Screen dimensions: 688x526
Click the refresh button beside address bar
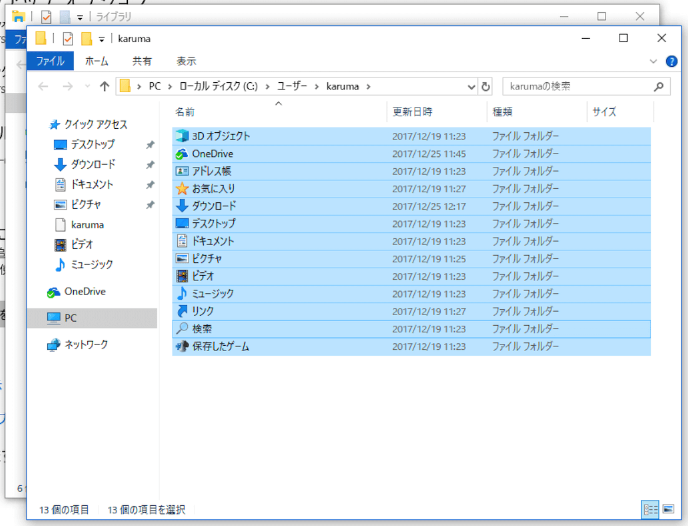[485, 86]
